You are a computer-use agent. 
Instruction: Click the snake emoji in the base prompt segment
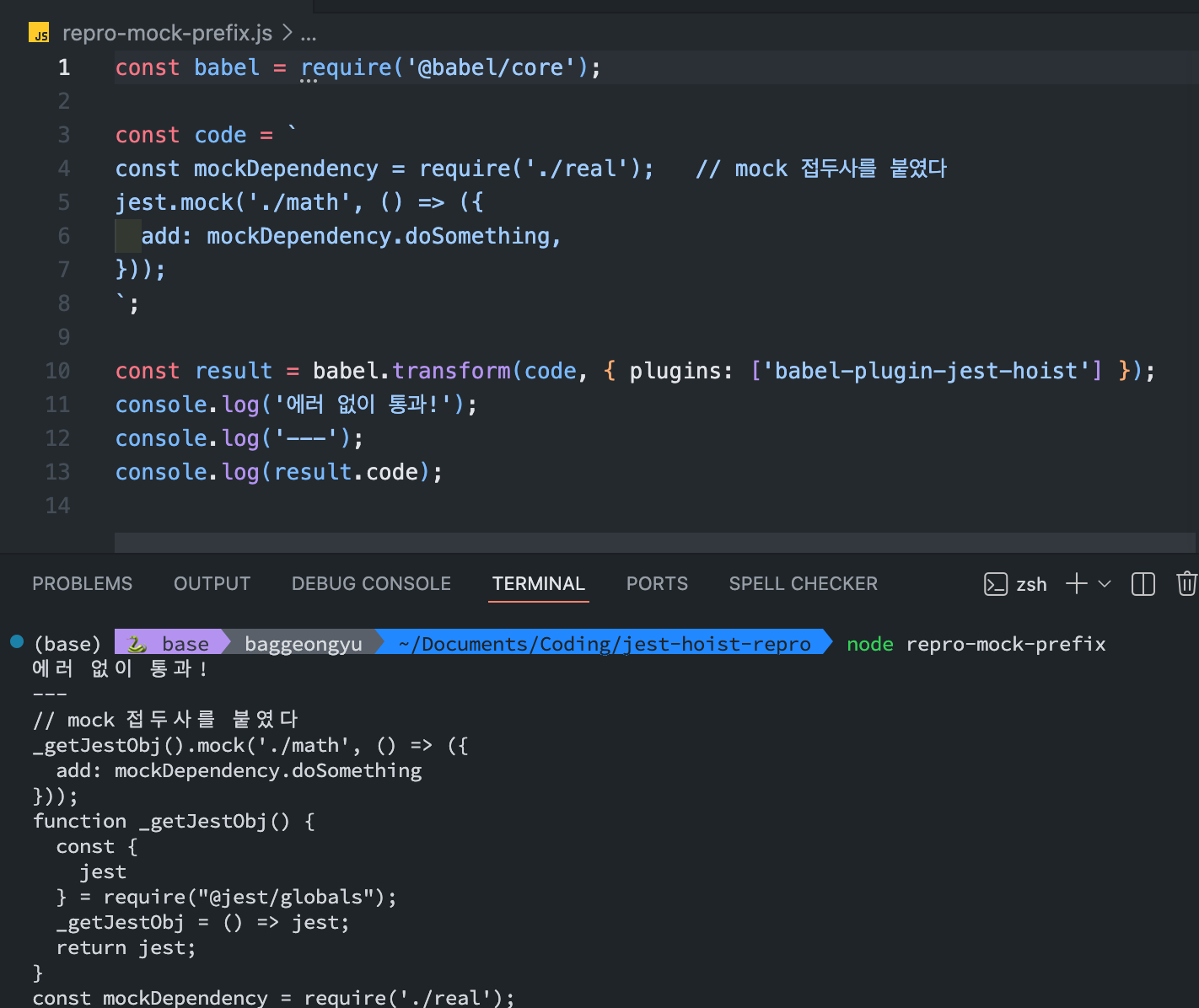pyautogui.click(x=136, y=644)
